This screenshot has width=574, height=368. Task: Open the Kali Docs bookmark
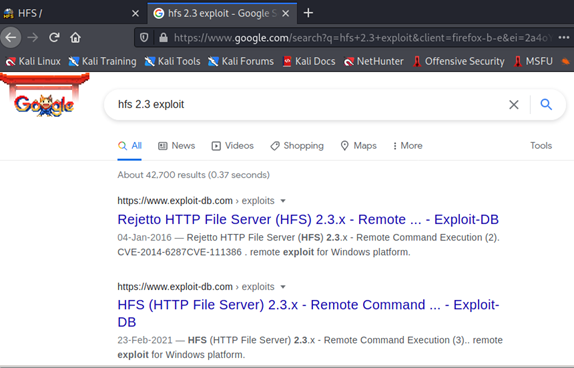(x=309, y=61)
